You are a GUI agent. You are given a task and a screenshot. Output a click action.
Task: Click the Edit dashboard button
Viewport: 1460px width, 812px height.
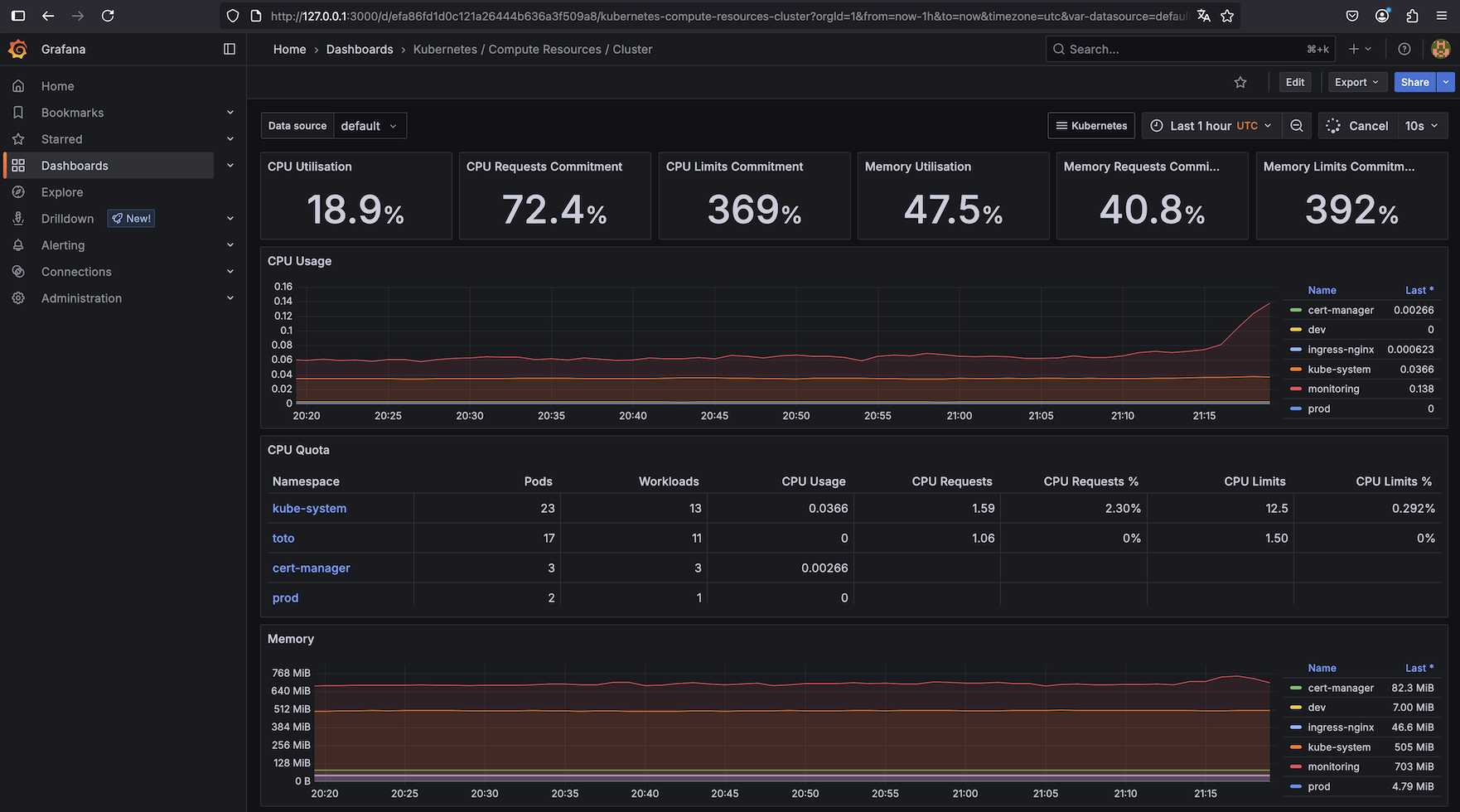(x=1294, y=82)
